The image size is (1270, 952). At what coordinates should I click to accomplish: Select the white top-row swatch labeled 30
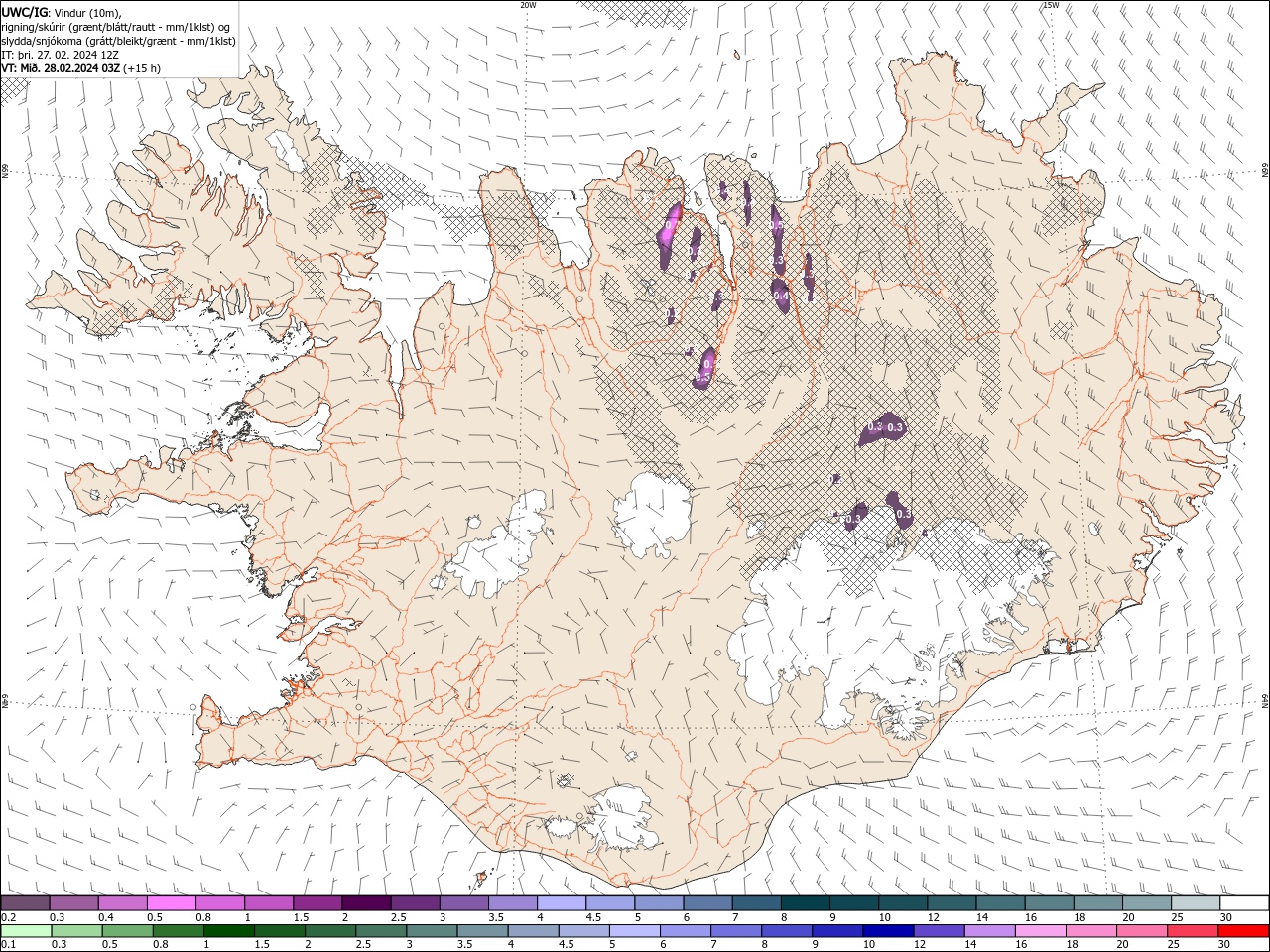pyautogui.click(x=1244, y=903)
